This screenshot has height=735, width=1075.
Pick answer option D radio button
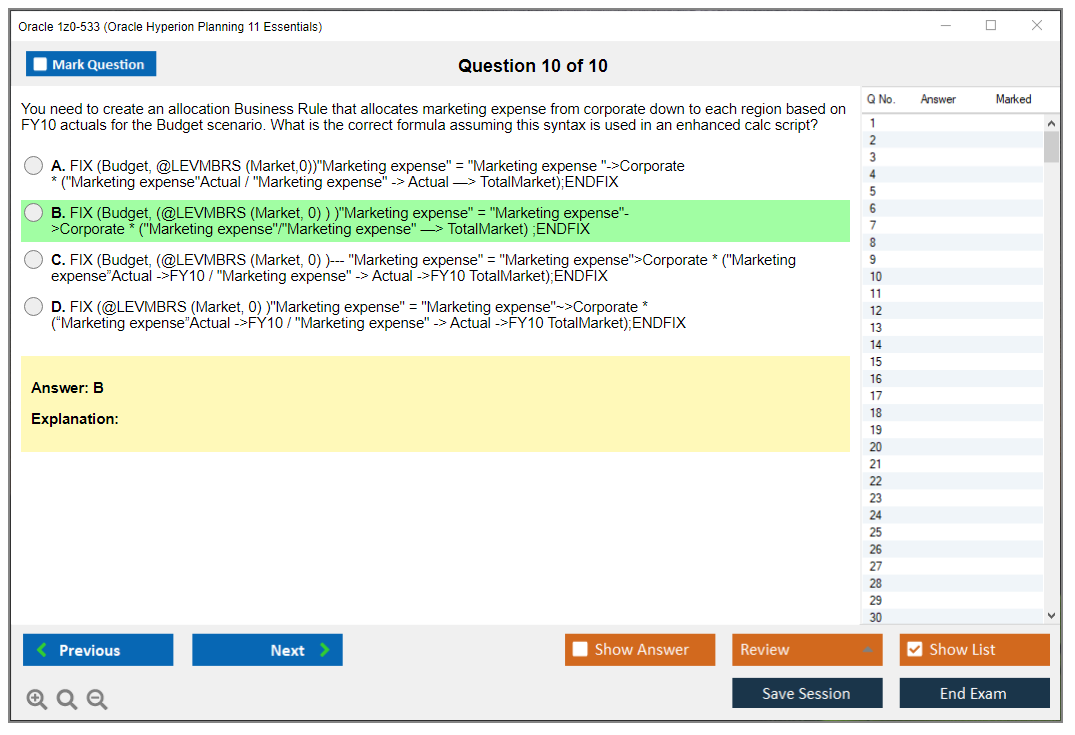pyautogui.click(x=34, y=307)
